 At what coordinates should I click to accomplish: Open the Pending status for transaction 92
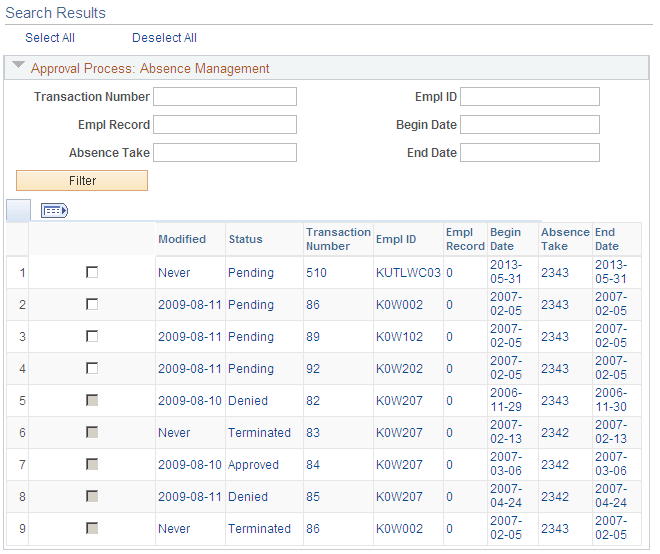pos(251,369)
